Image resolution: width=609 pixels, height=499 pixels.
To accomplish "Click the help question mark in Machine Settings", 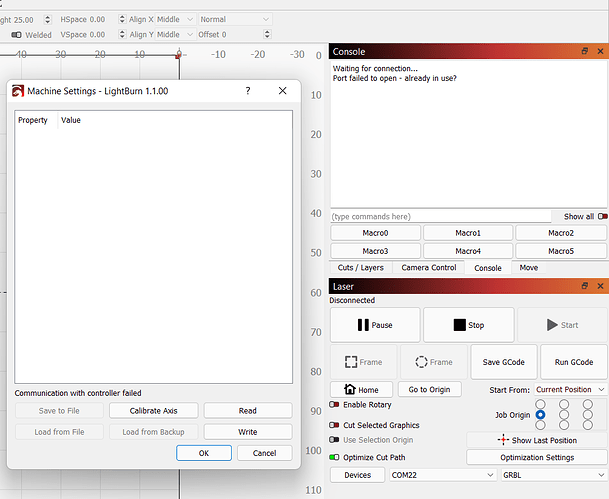I will pyautogui.click(x=248, y=91).
